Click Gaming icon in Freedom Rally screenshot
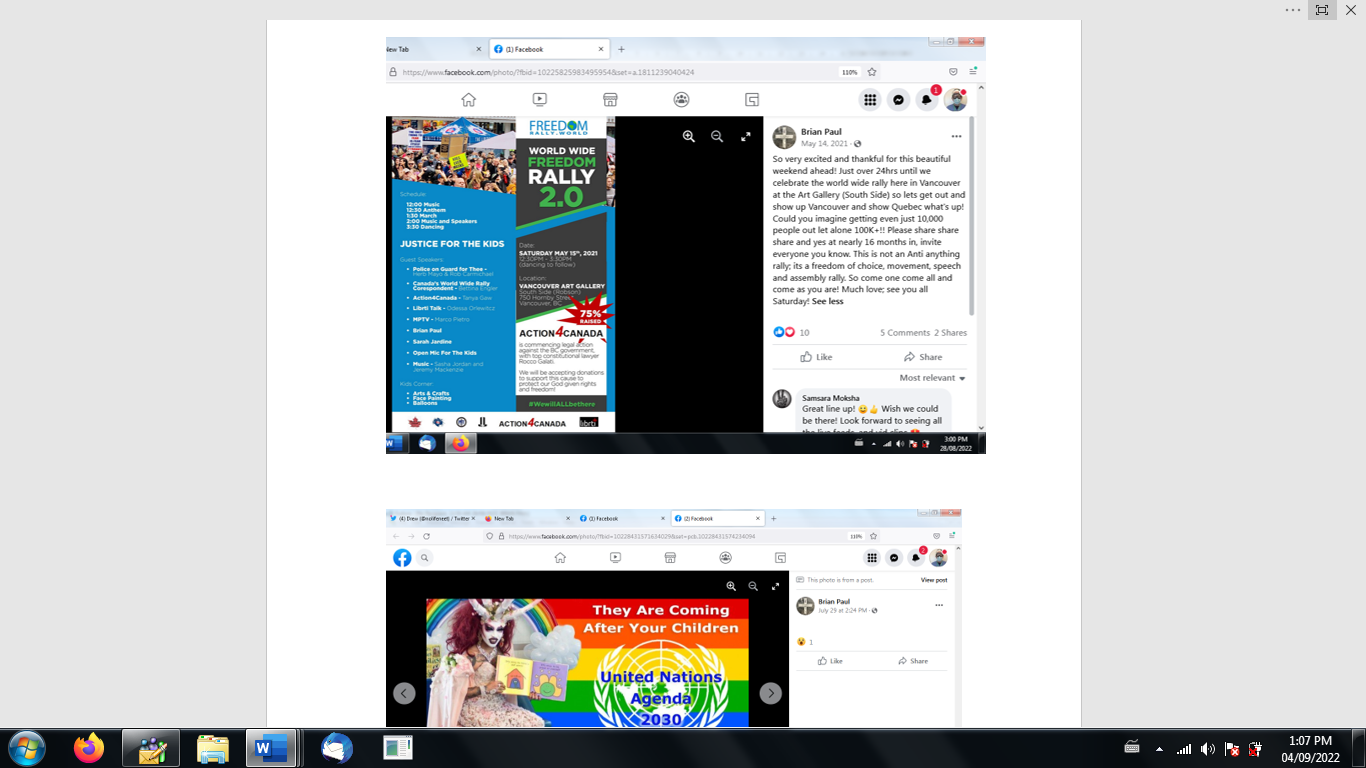1366x768 pixels. pyautogui.click(x=752, y=100)
